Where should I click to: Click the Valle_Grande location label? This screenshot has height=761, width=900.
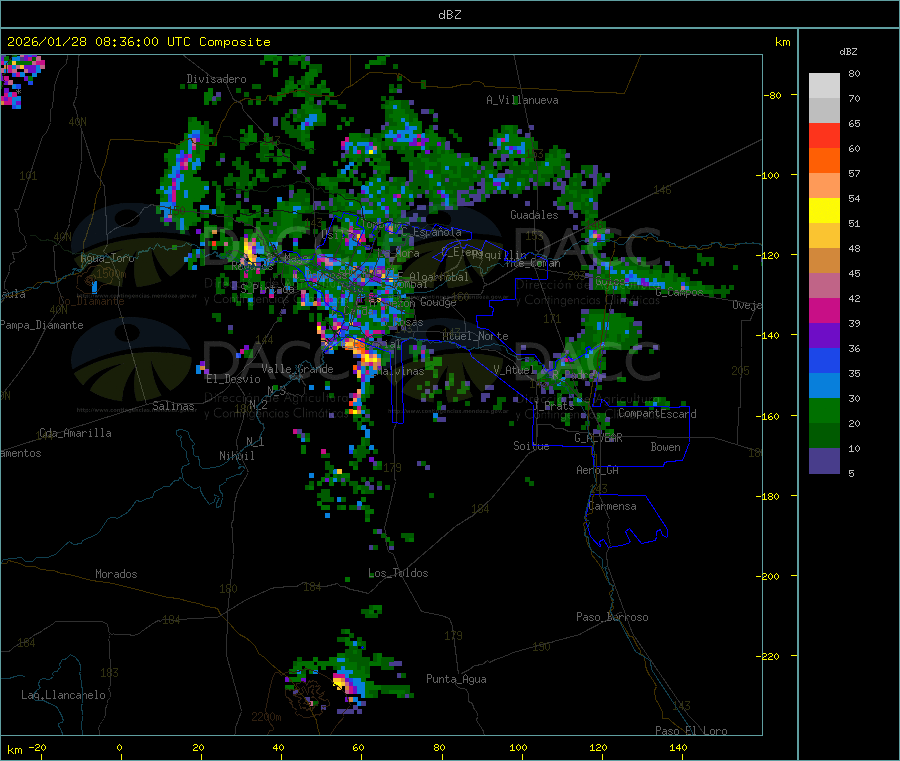(297, 369)
